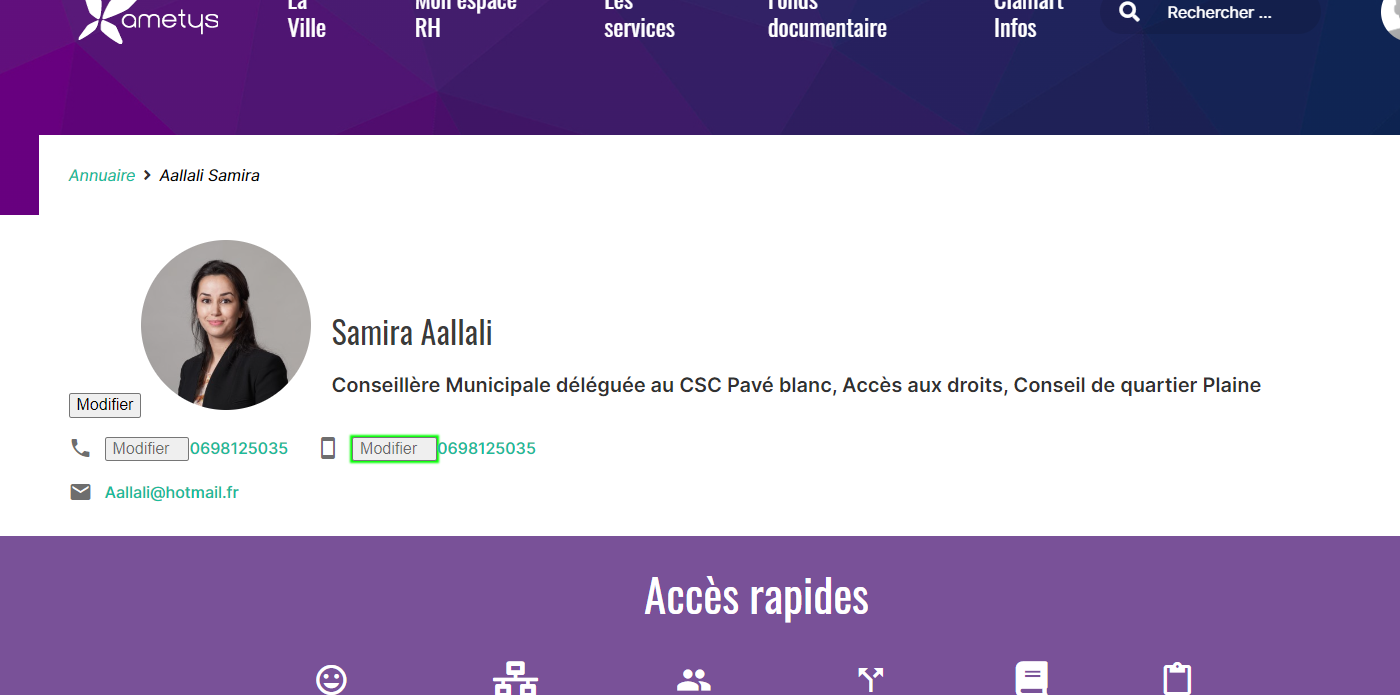Open the org chart network icon shortcut
The width and height of the screenshot is (1400, 695).
(x=515, y=678)
